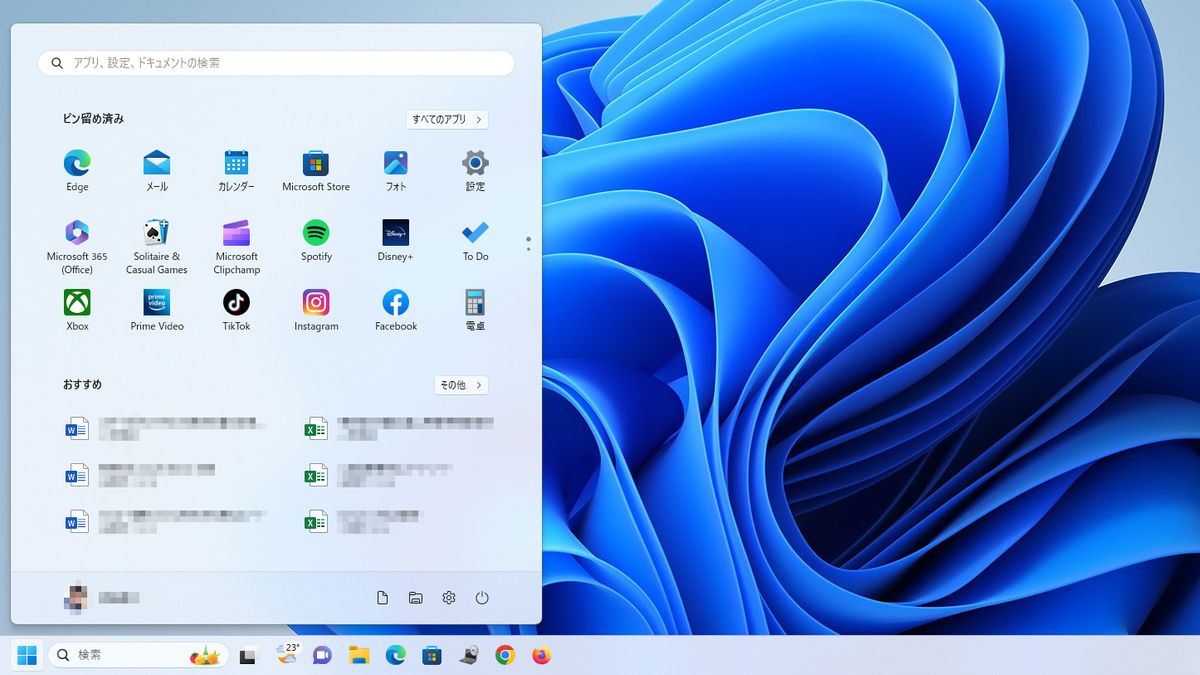This screenshot has height=675, width=1200.
Task: Expand recommendations with その他 button
Action: [x=461, y=385]
